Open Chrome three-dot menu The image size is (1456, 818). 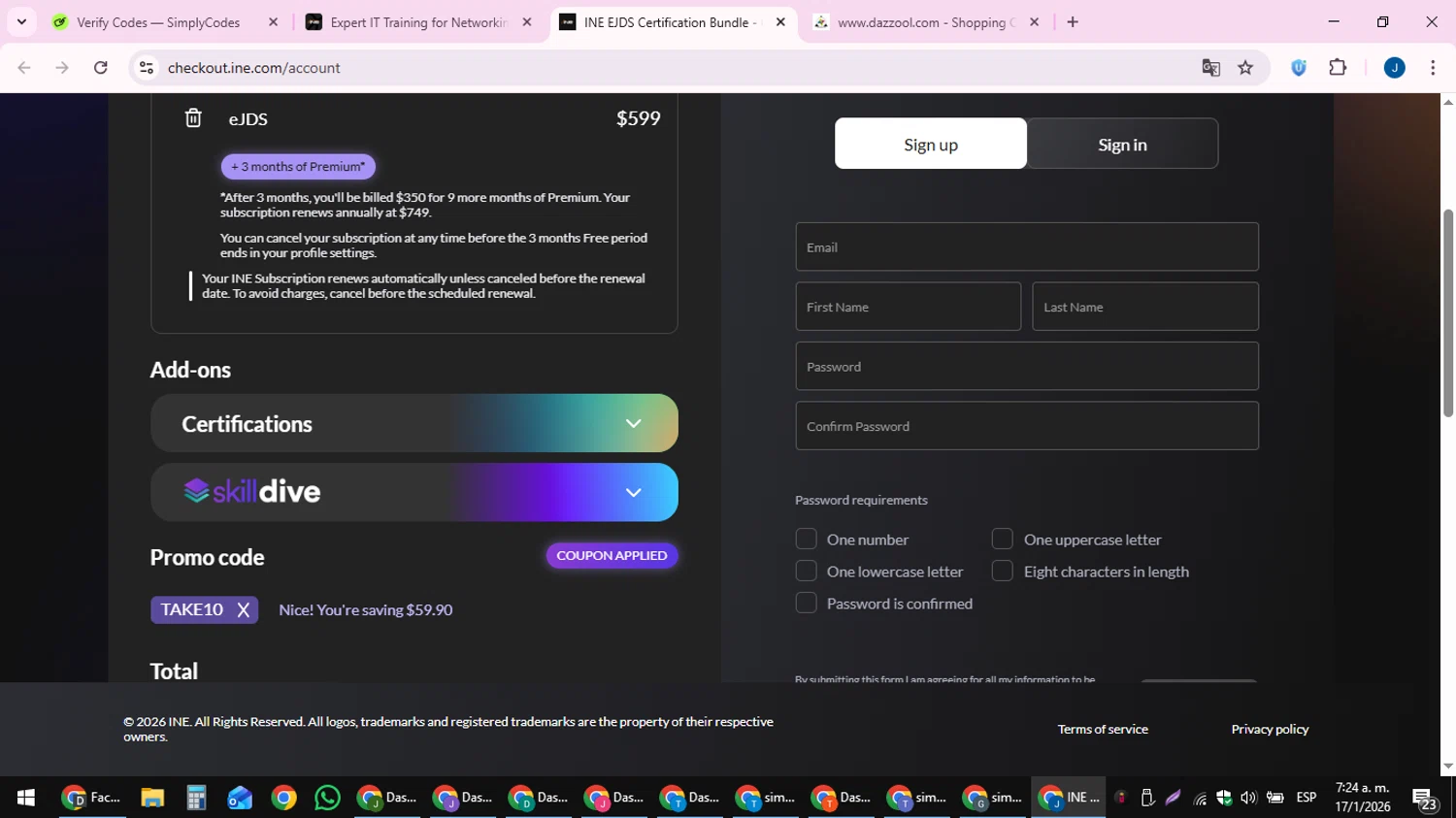click(1433, 68)
